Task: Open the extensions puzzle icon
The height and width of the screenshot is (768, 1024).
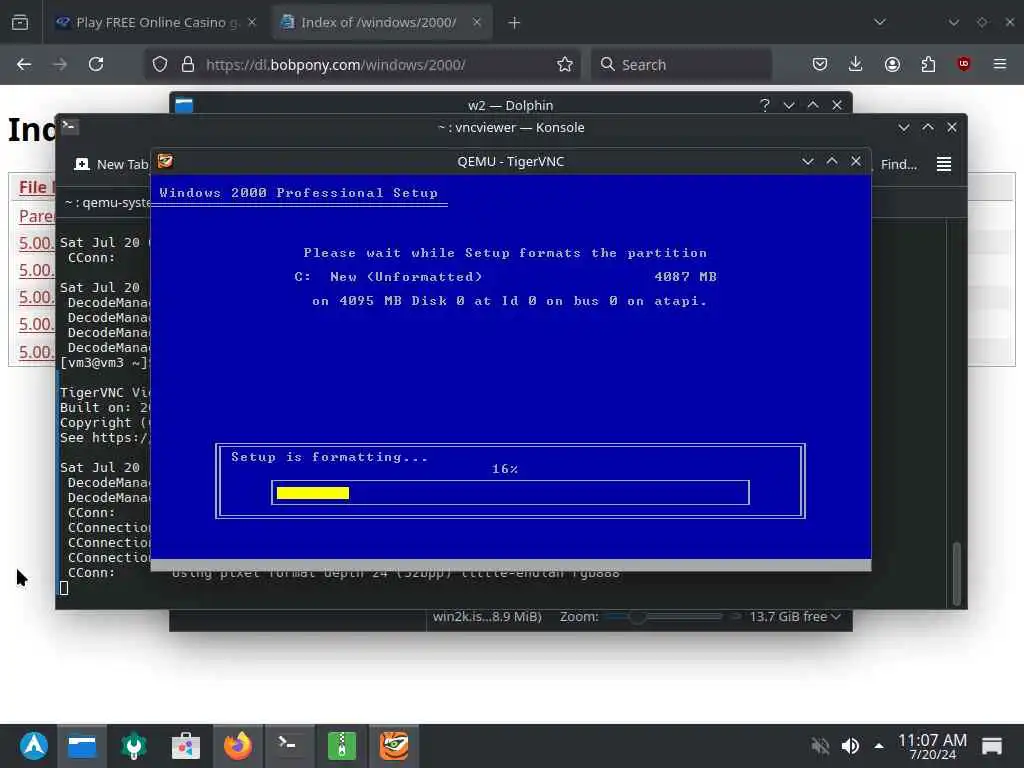Action: 928,64
